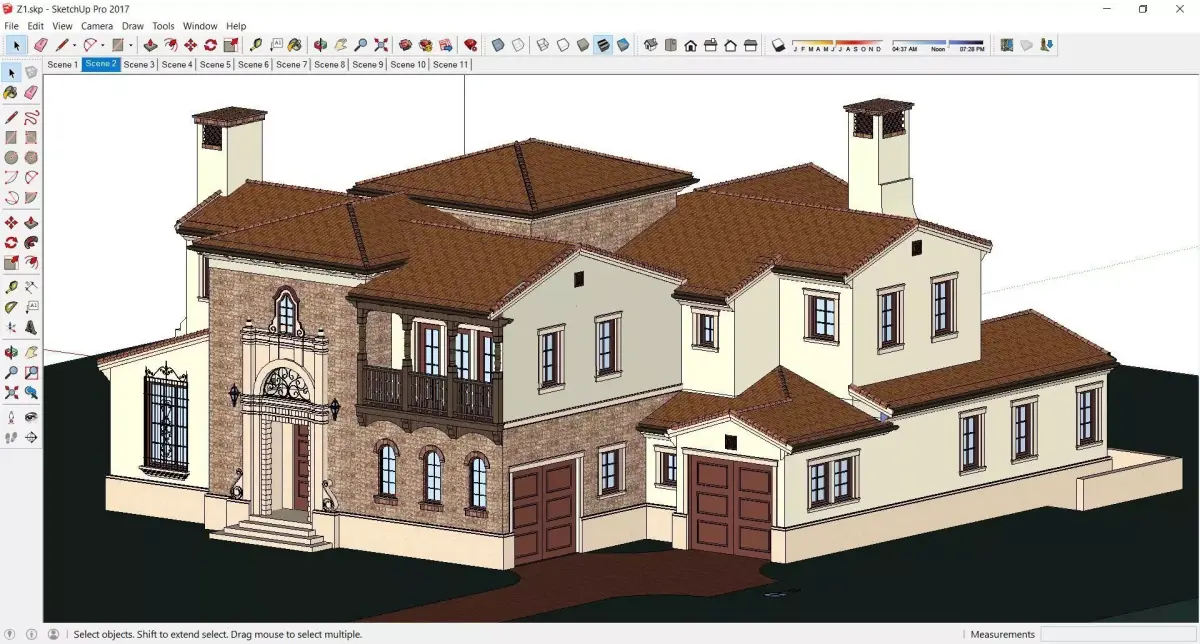1200x644 pixels.
Task: Select the Circle tool in left toolbar
Action: click(11, 157)
